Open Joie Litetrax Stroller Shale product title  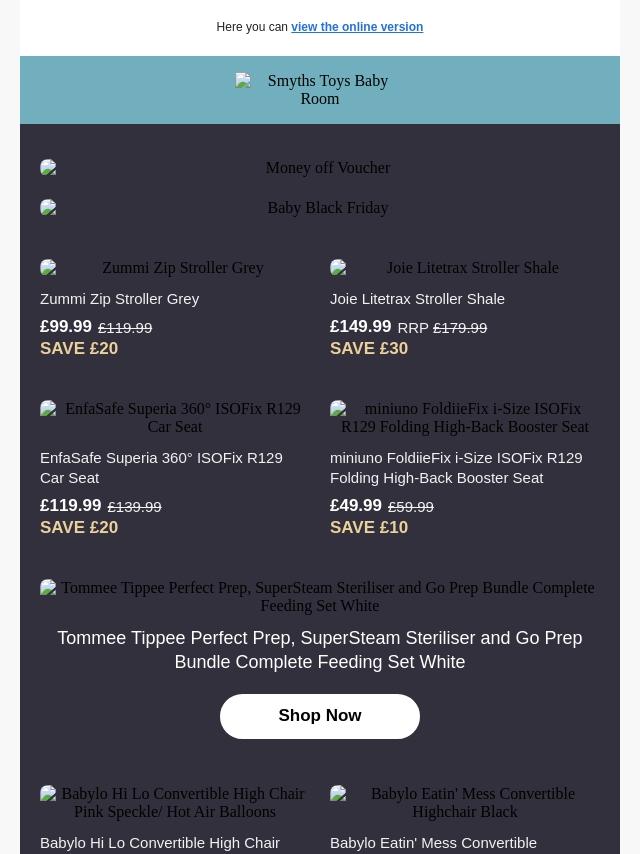click(417, 298)
